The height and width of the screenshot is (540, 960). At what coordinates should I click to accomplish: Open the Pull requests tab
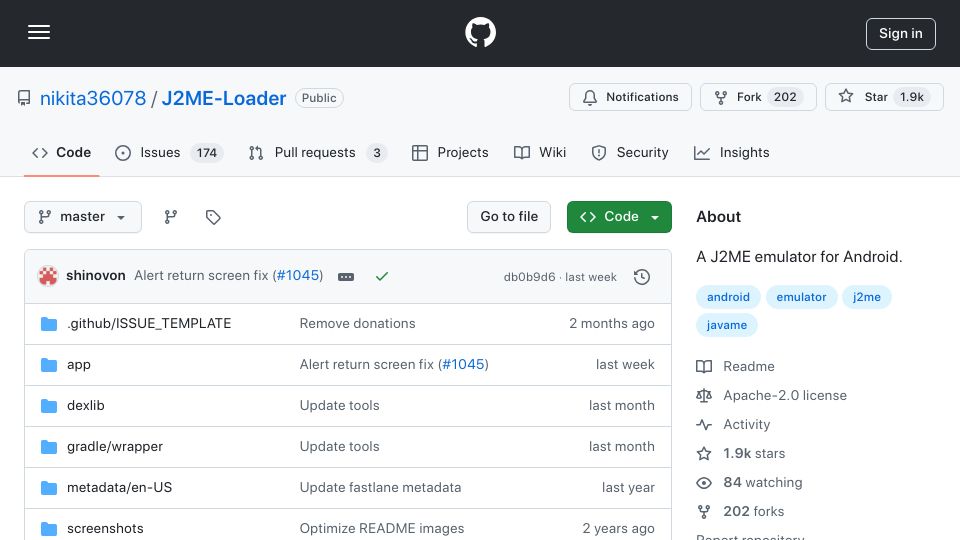point(318,152)
